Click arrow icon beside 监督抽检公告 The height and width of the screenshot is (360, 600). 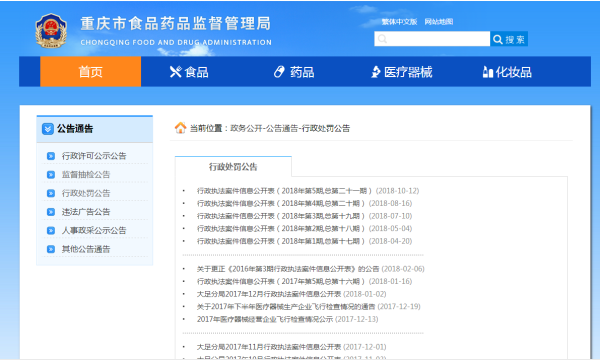[x=51, y=175]
